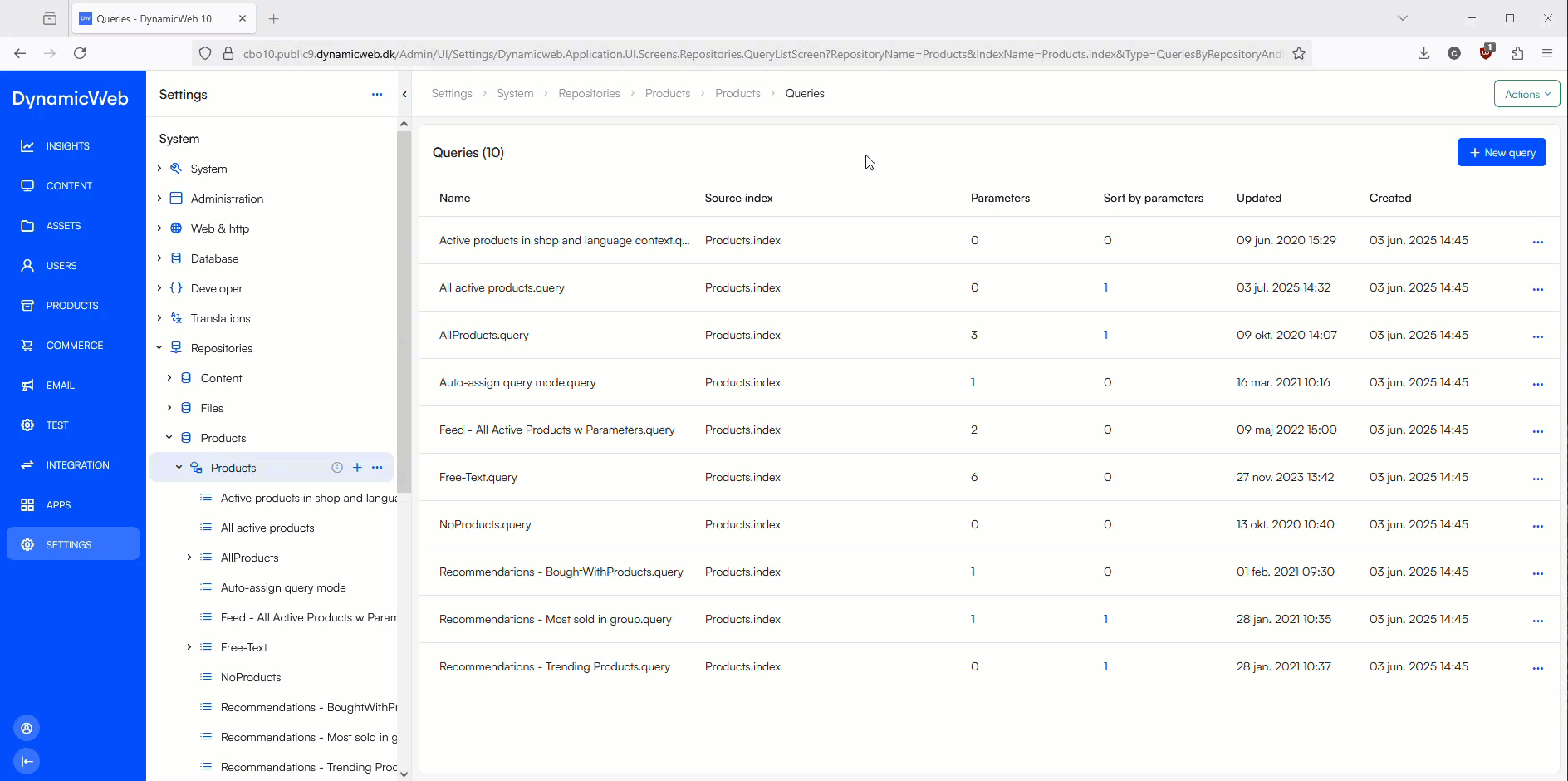Open the Apps grid icon

[27, 505]
